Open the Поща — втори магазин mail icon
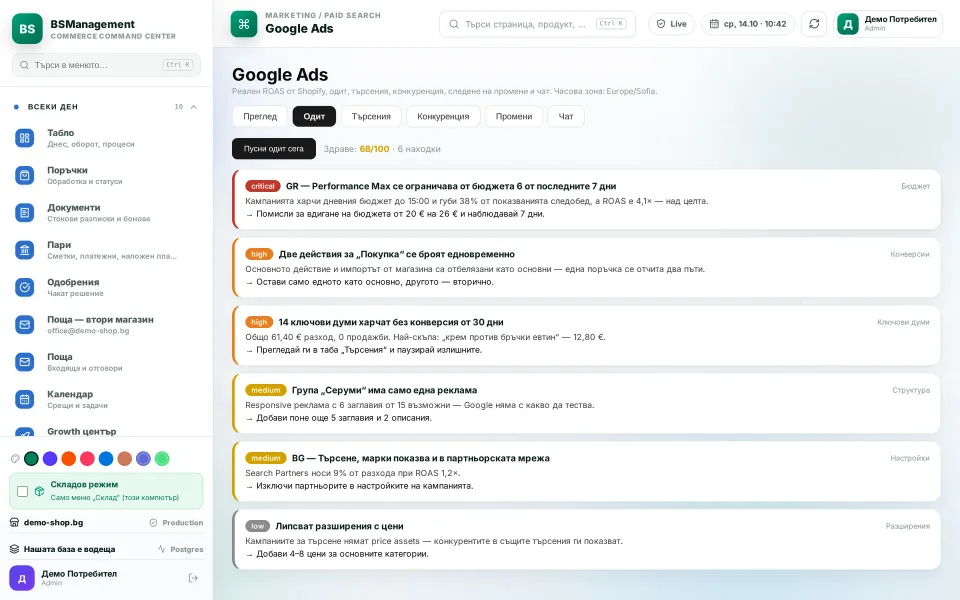Viewport: 960px width, 600px height. 24,324
